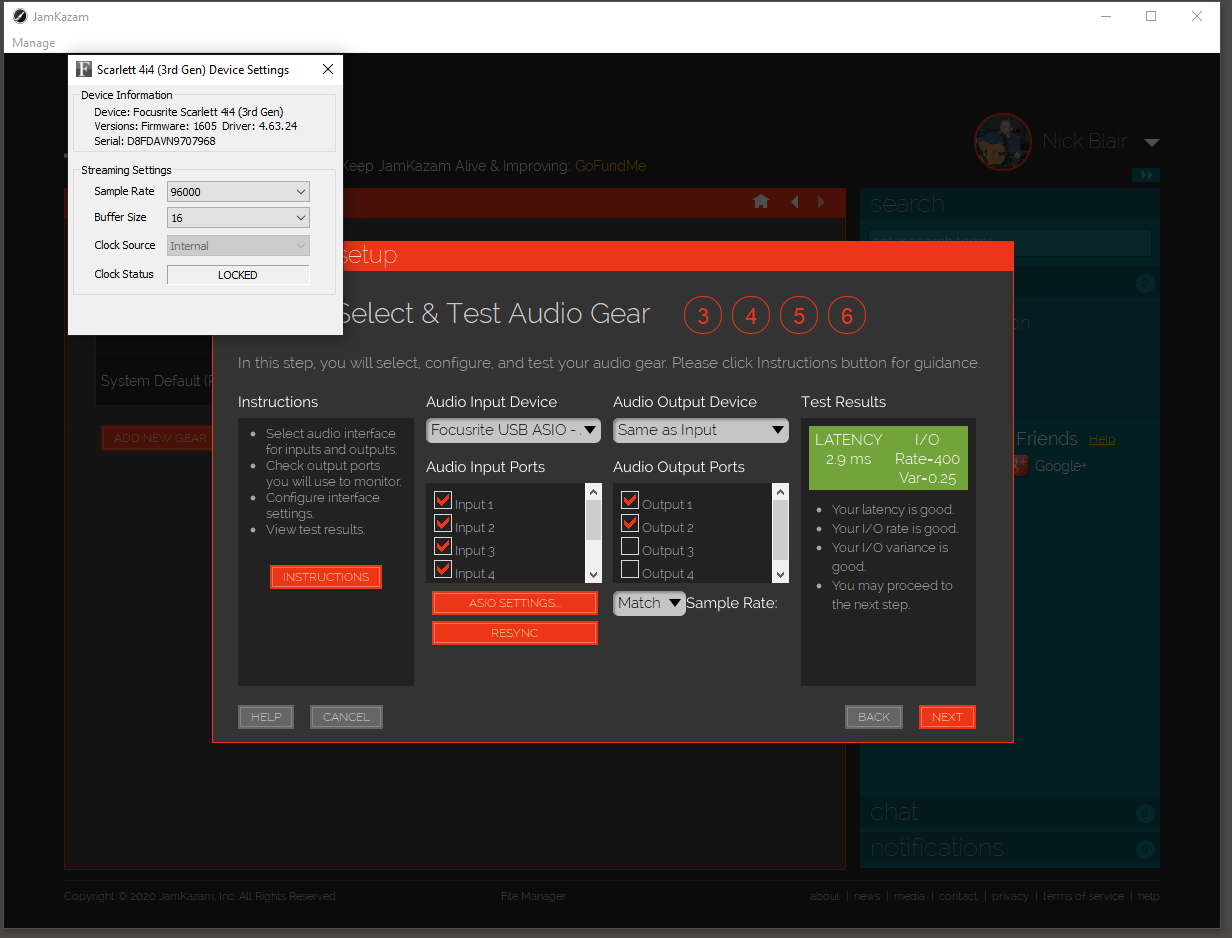Expand the notifications panel header
Screen dimensions: 1232x938
tap(1010, 849)
